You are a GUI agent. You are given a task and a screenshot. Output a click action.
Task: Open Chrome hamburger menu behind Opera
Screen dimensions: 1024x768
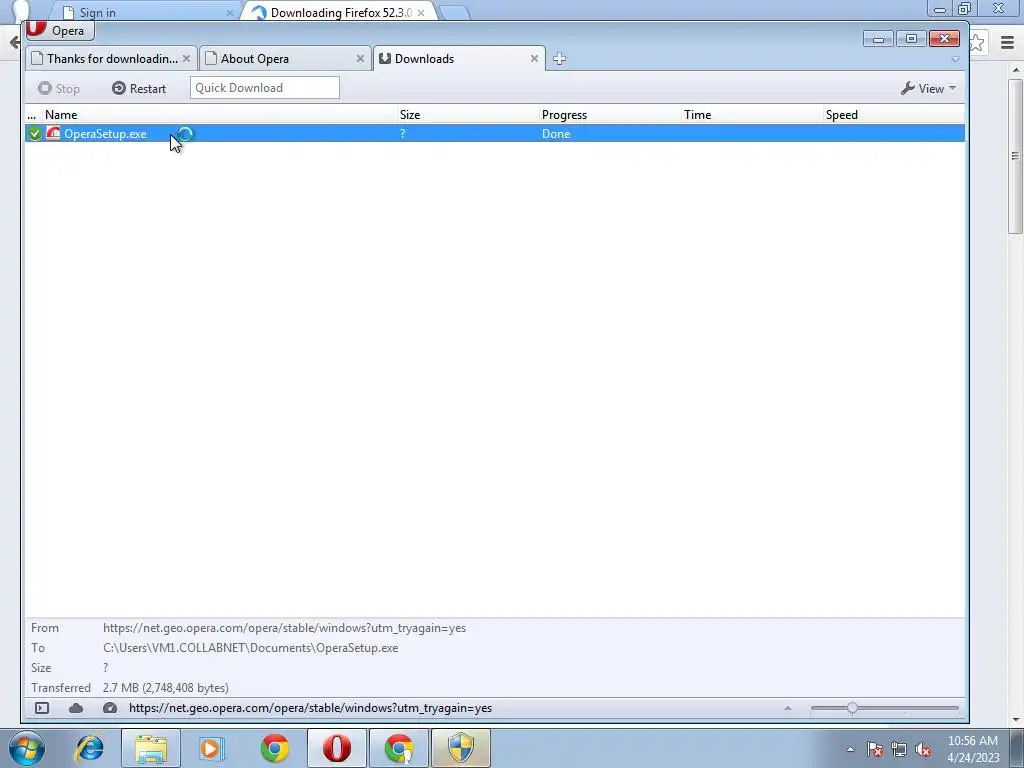point(1008,43)
